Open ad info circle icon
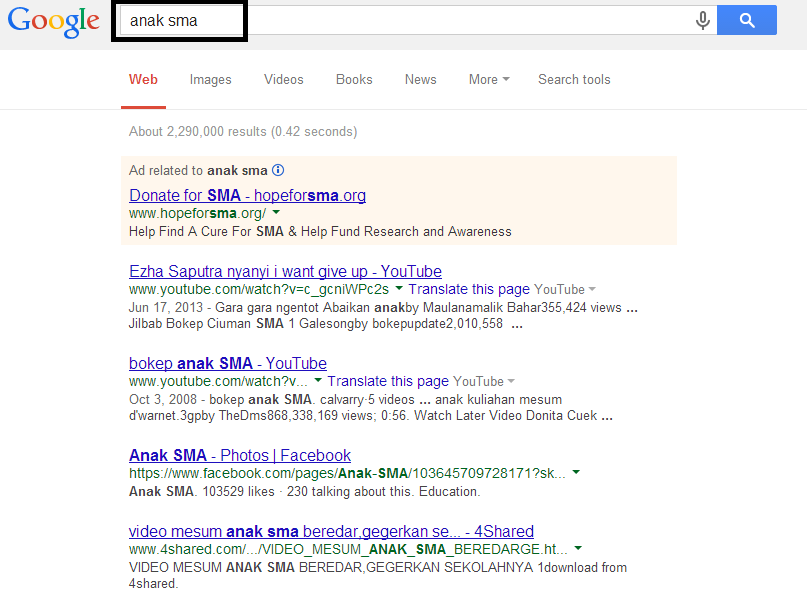The image size is (807, 607). pos(278,170)
